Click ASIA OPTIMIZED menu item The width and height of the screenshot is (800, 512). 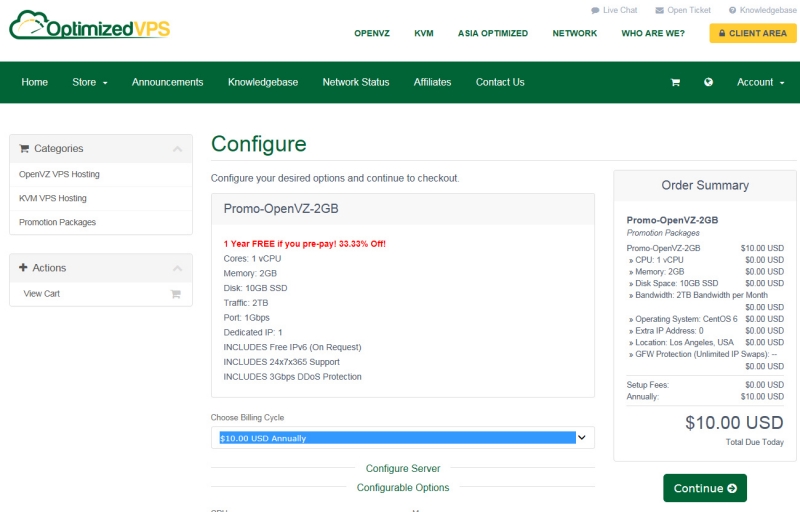click(x=493, y=34)
